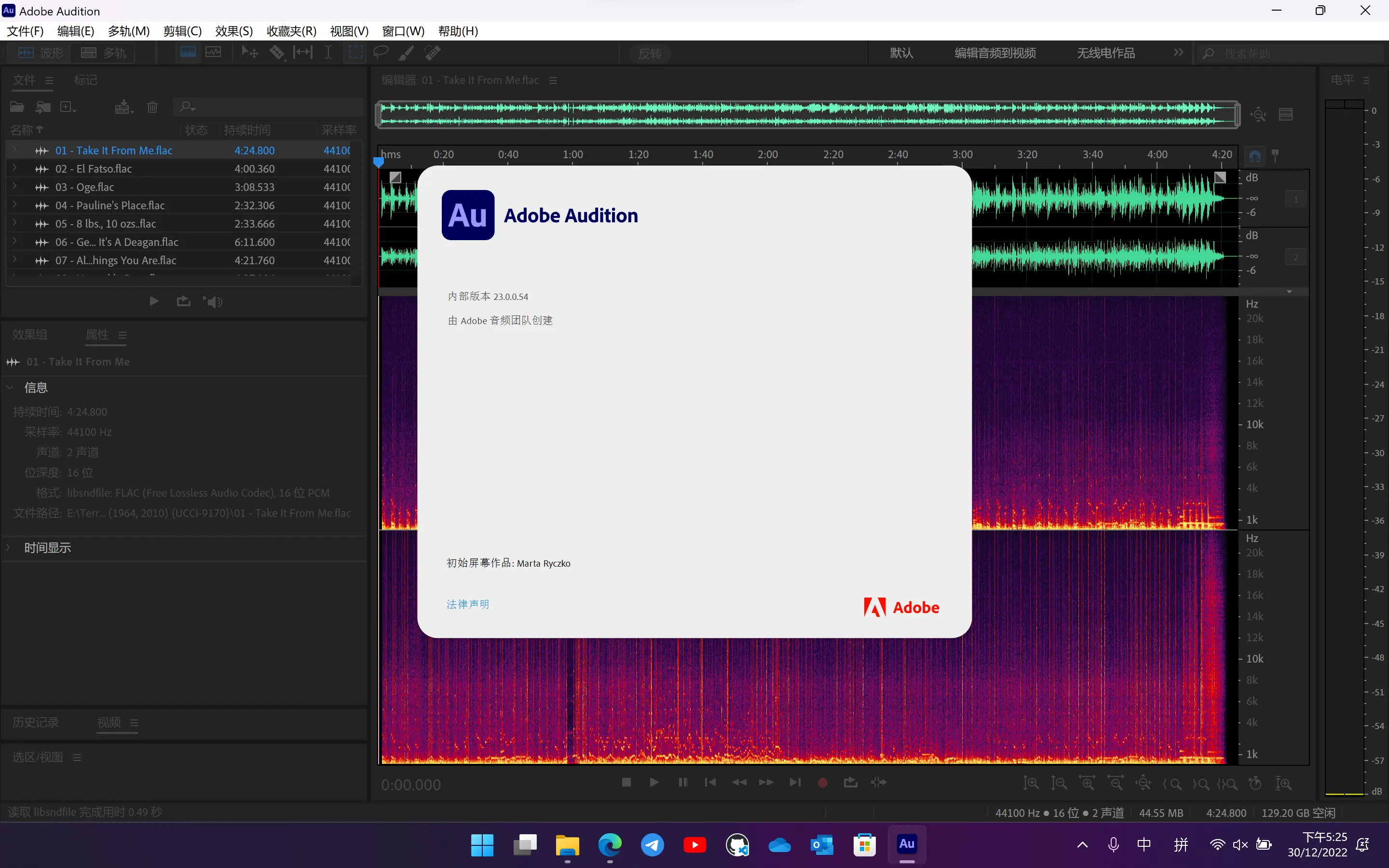This screenshot has width=1389, height=868.
Task: Open the 多轨(M) menu
Action: point(129,31)
